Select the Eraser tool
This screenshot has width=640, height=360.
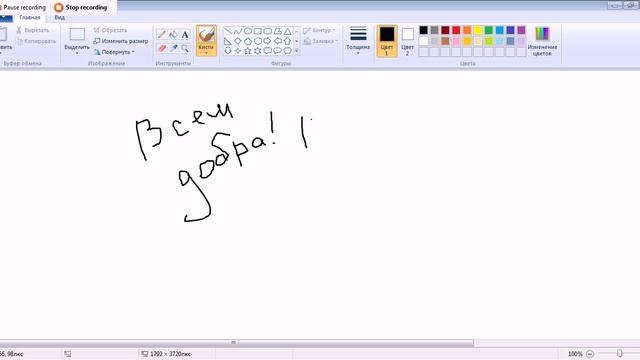[x=162, y=48]
